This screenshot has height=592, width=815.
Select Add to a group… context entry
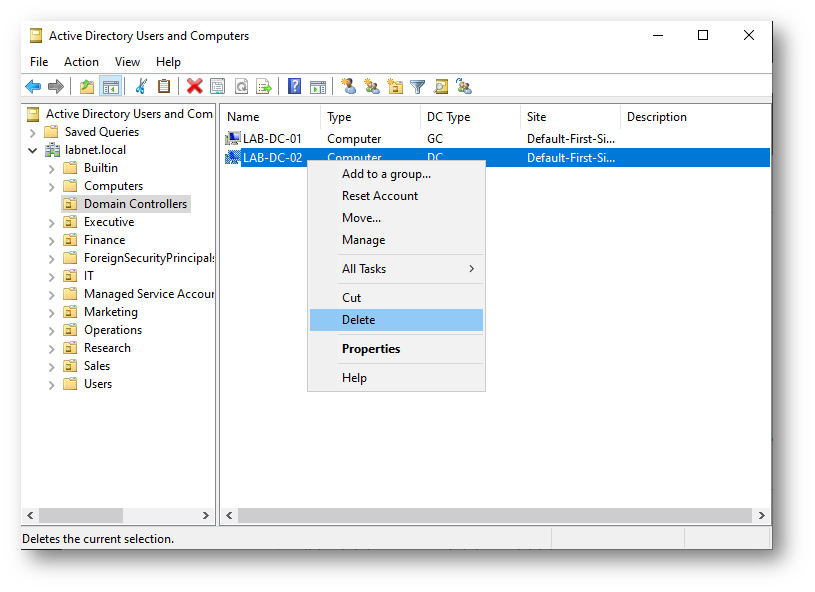point(396,174)
